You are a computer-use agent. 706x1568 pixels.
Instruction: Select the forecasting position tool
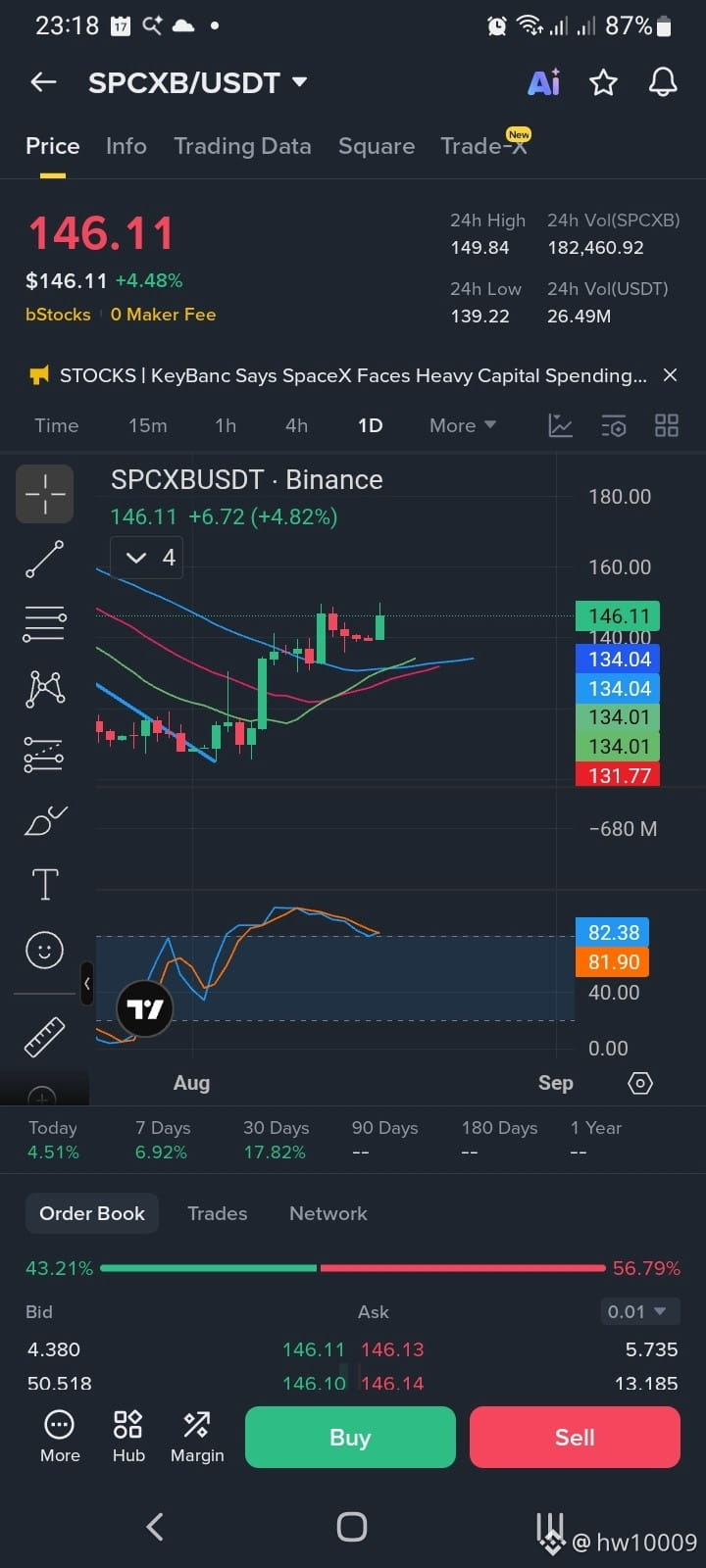(45, 754)
